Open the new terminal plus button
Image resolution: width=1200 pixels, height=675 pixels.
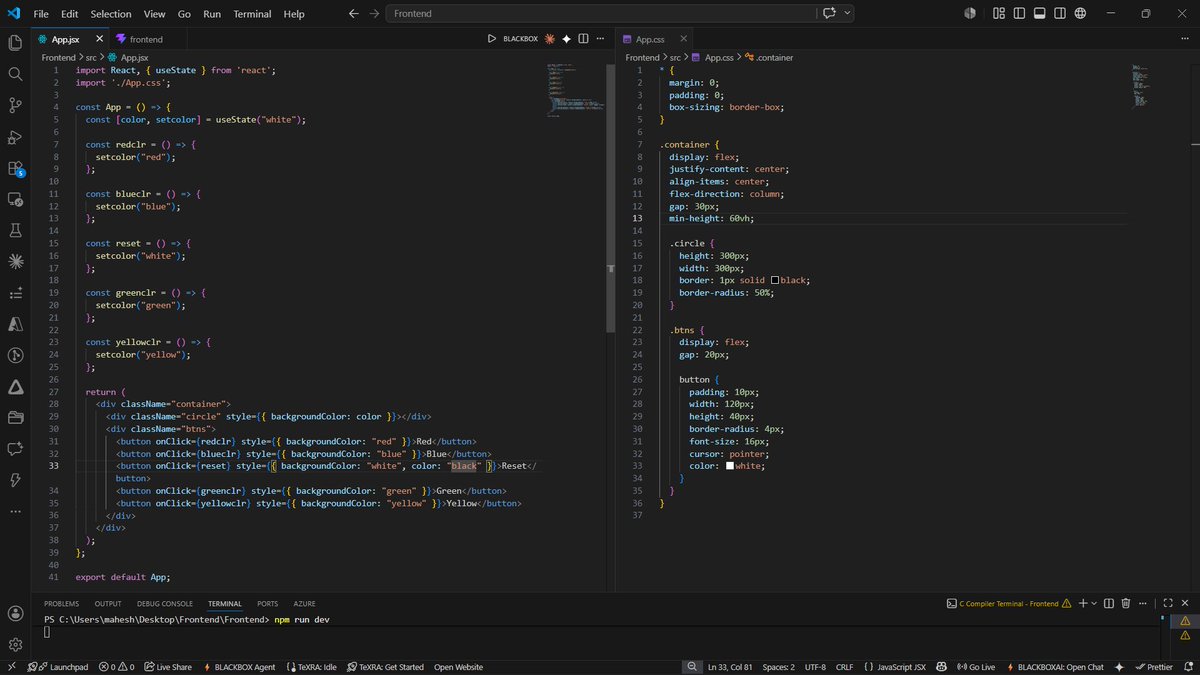coord(1082,603)
